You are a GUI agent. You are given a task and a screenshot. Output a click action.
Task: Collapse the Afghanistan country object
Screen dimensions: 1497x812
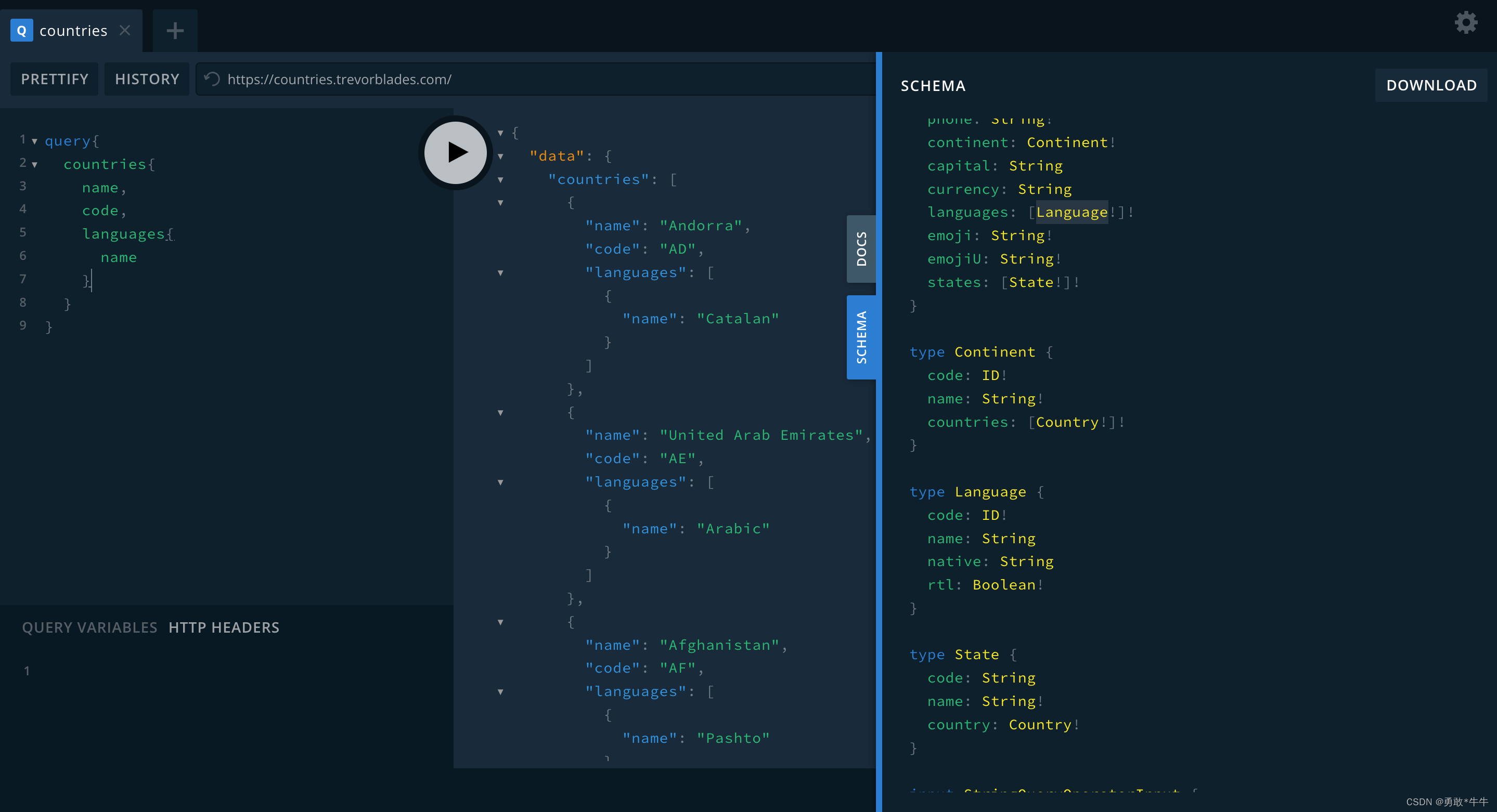[x=500, y=623]
